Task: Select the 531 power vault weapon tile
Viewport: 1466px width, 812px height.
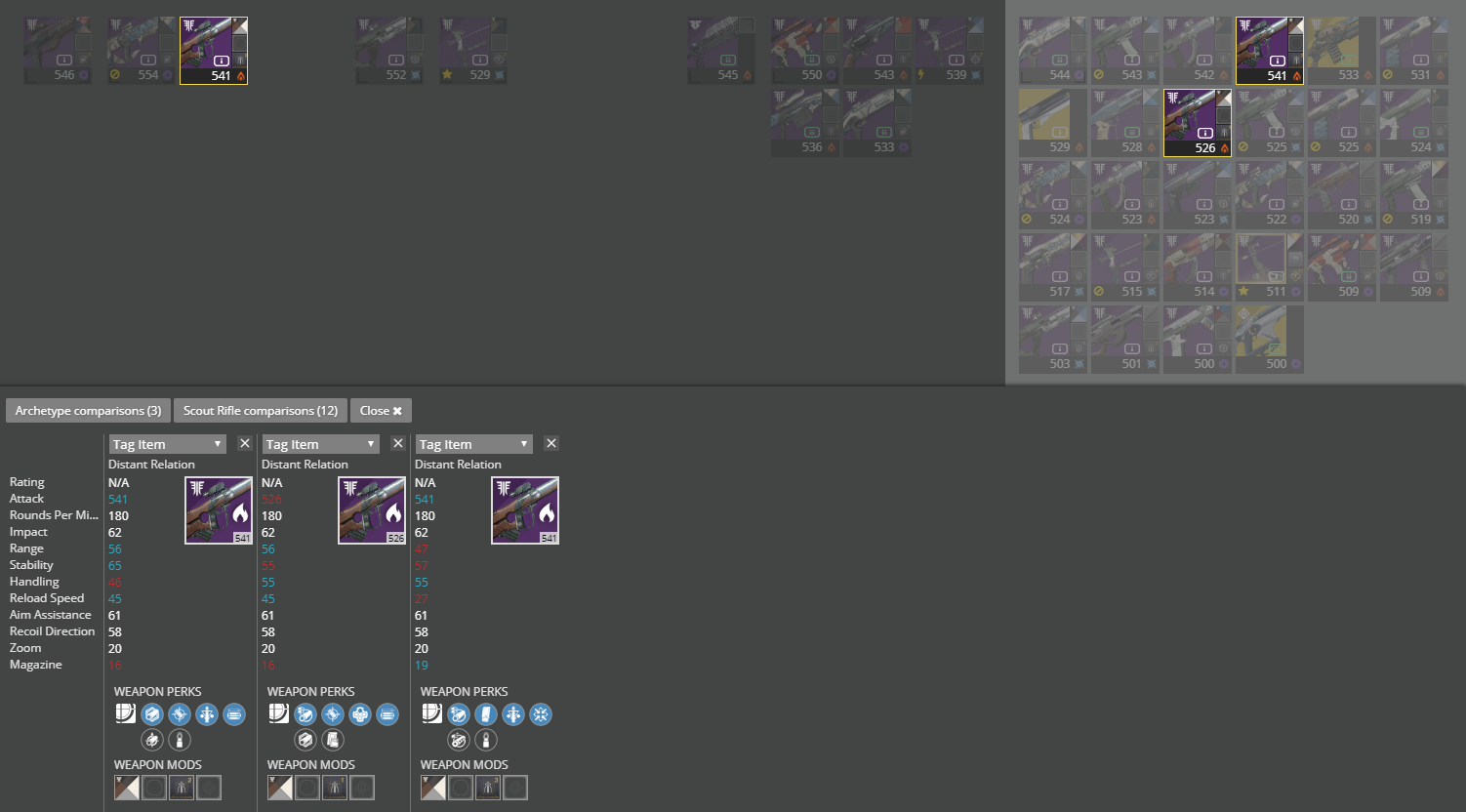Action: click(x=1414, y=51)
